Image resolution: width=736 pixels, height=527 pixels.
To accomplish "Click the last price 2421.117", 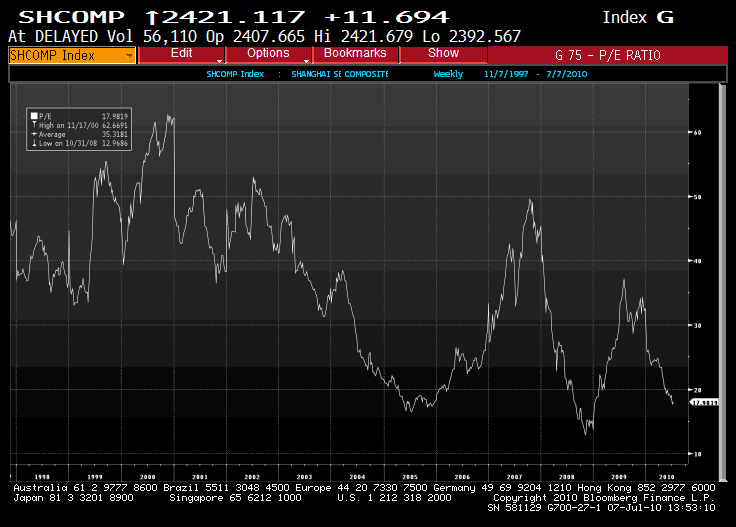I will coord(233,17).
